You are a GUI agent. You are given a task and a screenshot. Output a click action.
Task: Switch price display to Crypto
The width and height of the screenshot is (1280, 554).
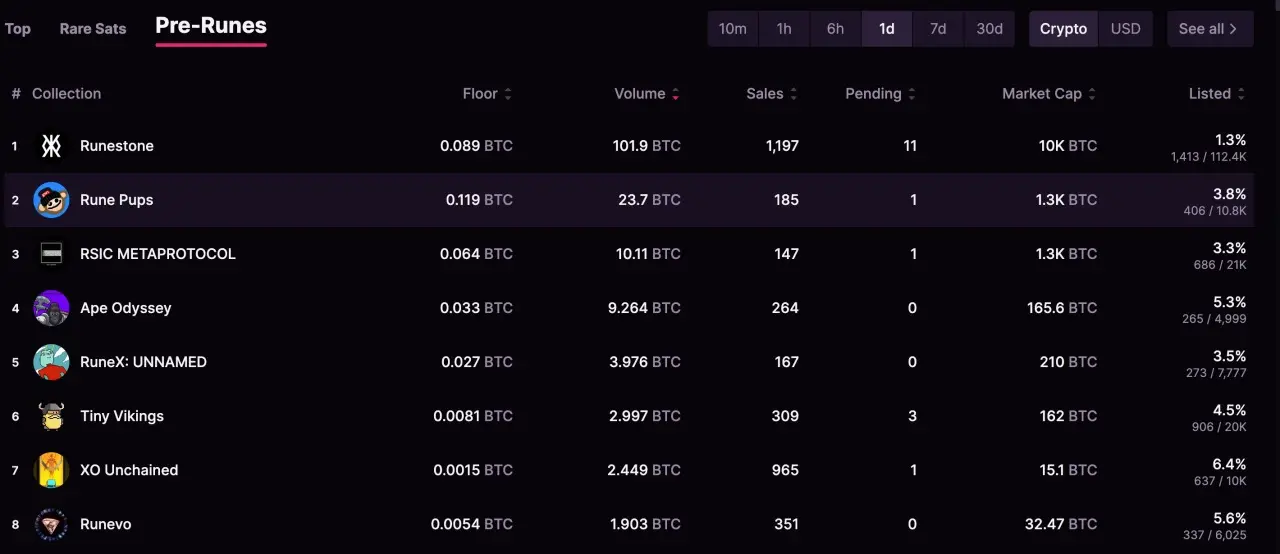tap(1063, 29)
